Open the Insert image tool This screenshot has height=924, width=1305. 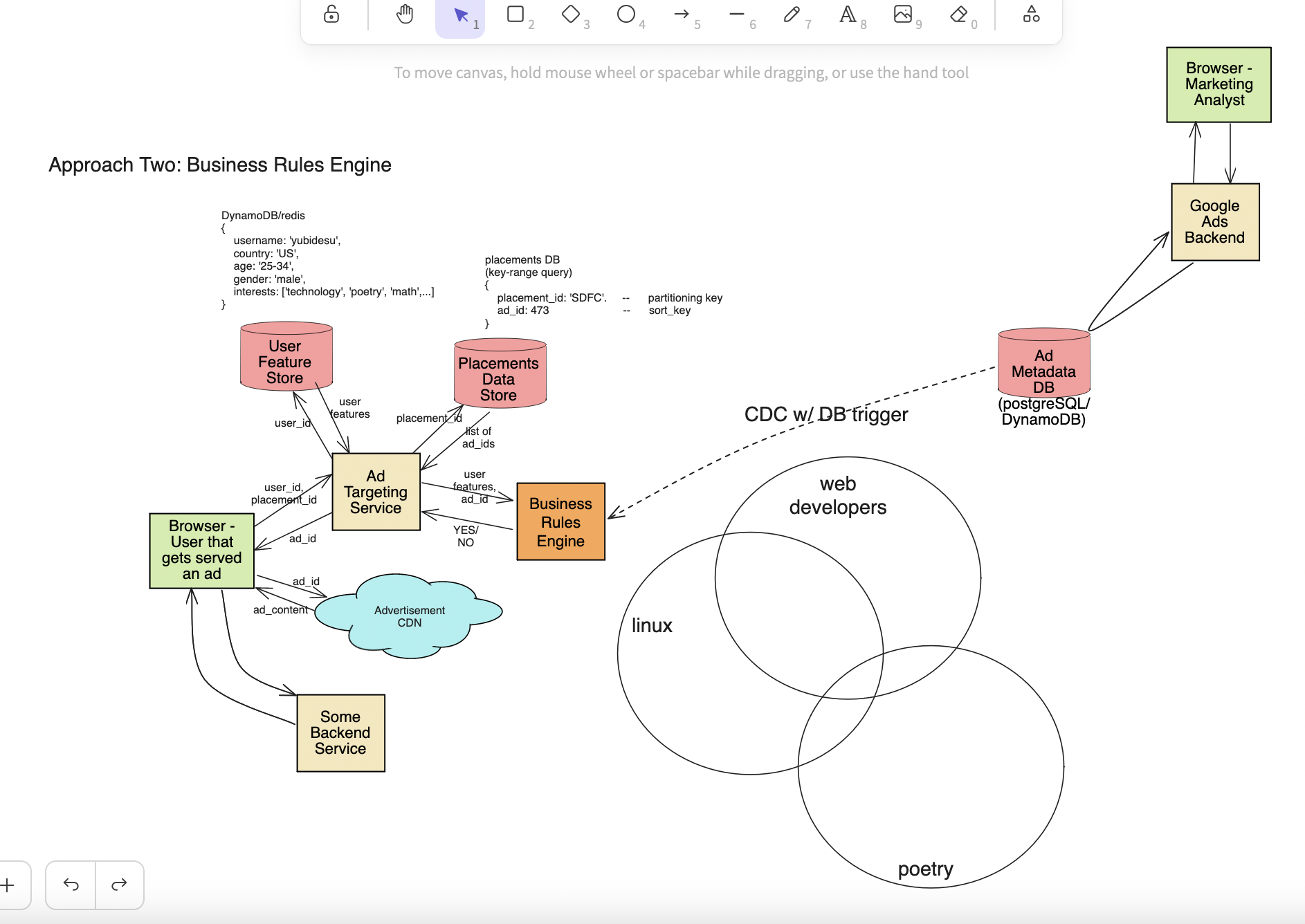coord(903,15)
